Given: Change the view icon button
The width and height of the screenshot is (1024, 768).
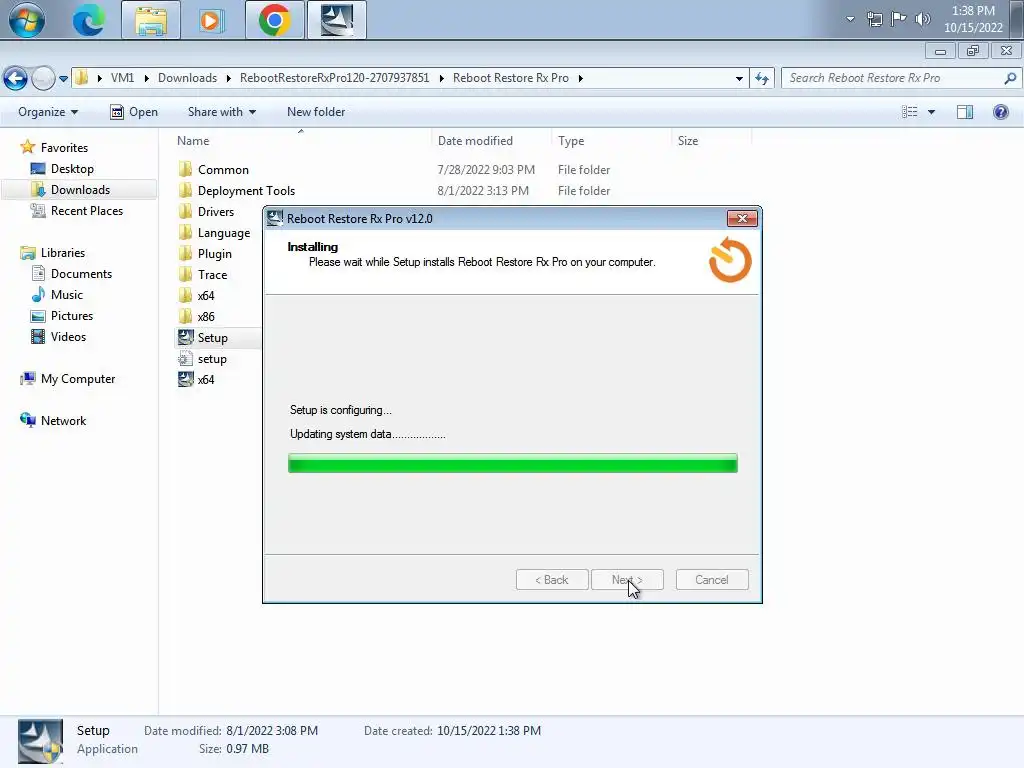Looking at the screenshot, I should 910,112.
